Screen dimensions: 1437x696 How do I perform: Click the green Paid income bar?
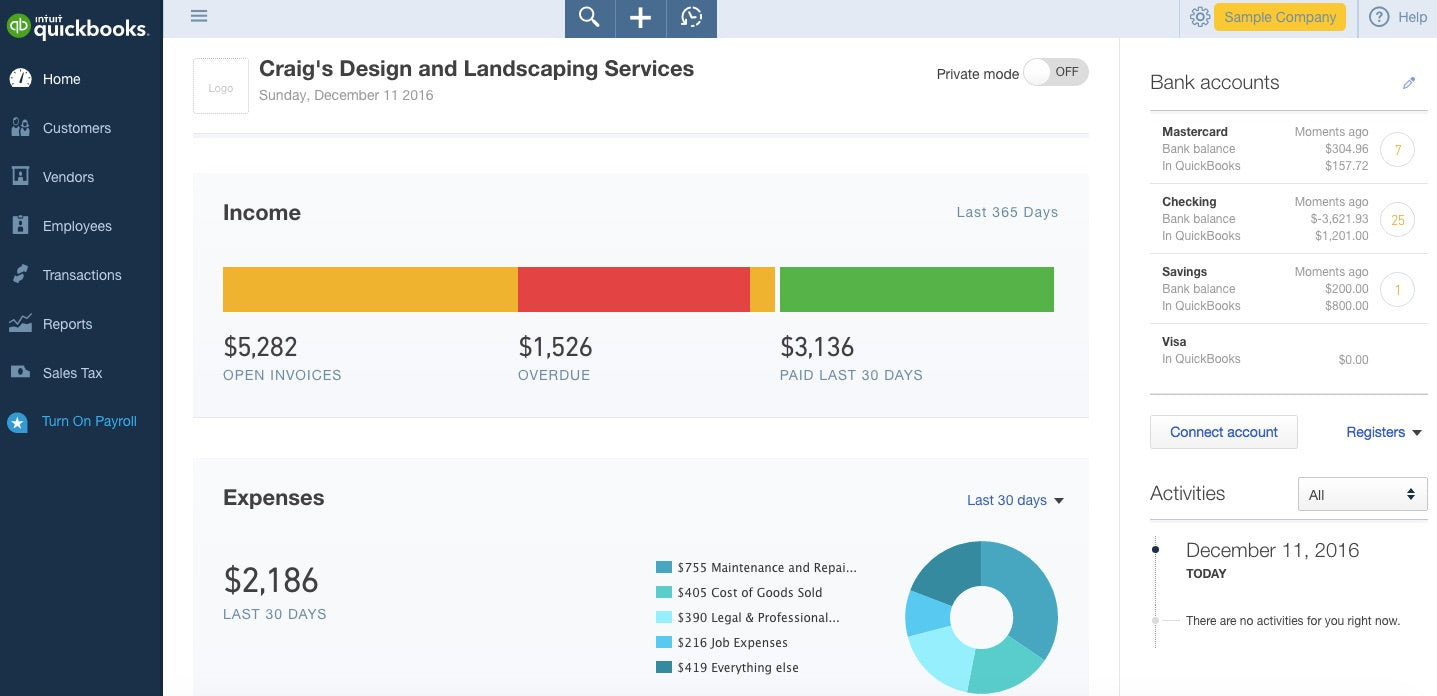tap(916, 289)
